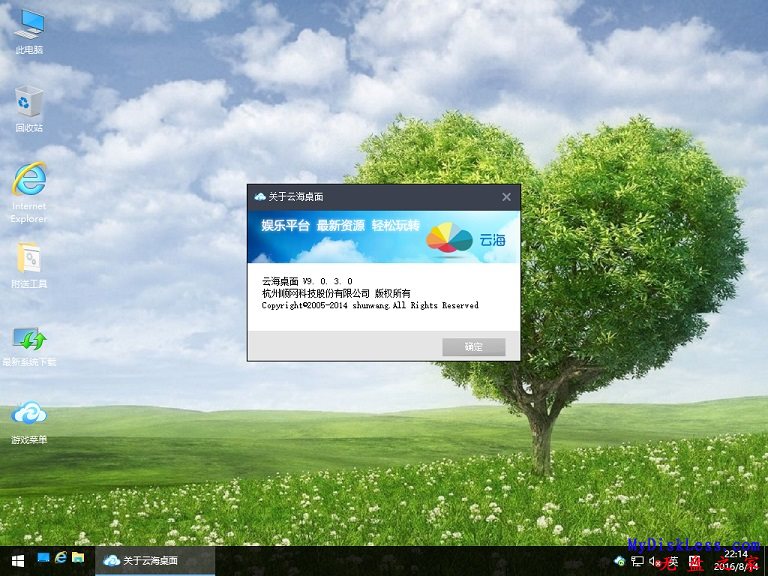The height and width of the screenshot is (576, 768).
Task: Click the cloud icon in the dialog title bar
Action: [x=260, y=197]
